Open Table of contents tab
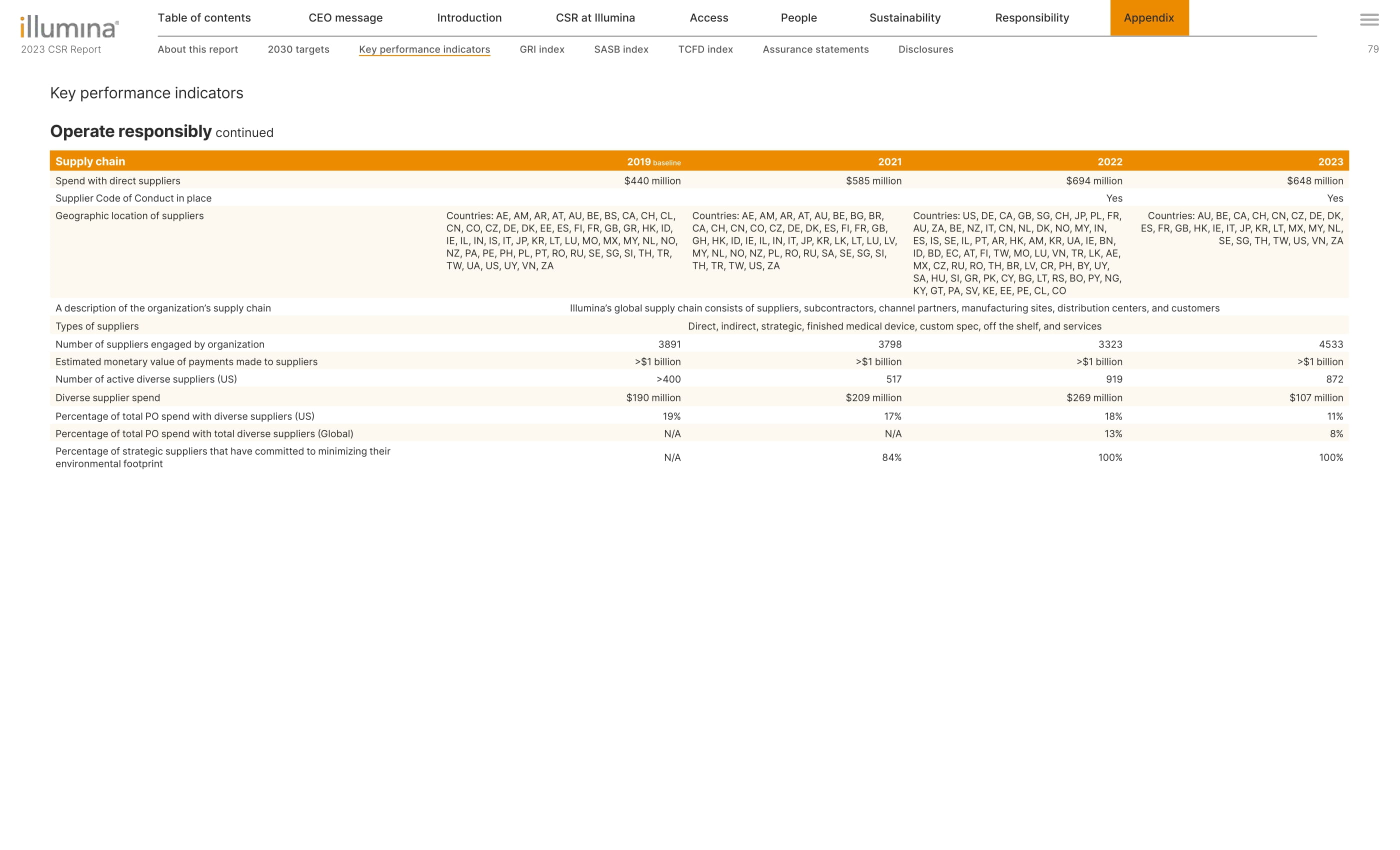 [204, 17]
